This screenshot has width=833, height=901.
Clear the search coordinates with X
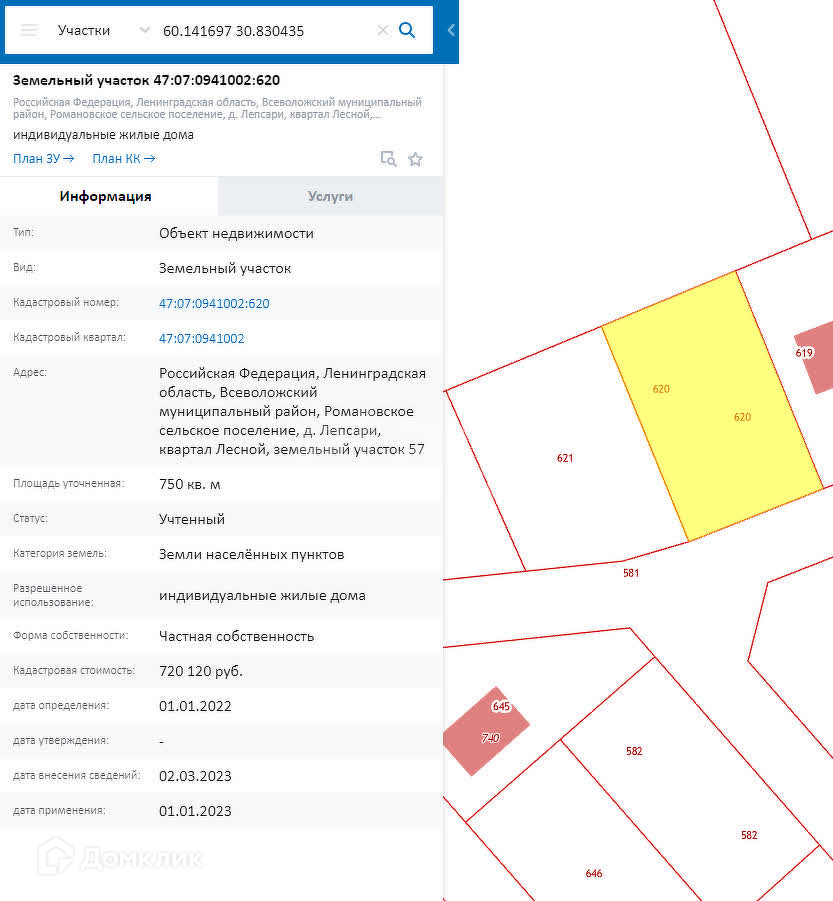(x=382, y=30)
